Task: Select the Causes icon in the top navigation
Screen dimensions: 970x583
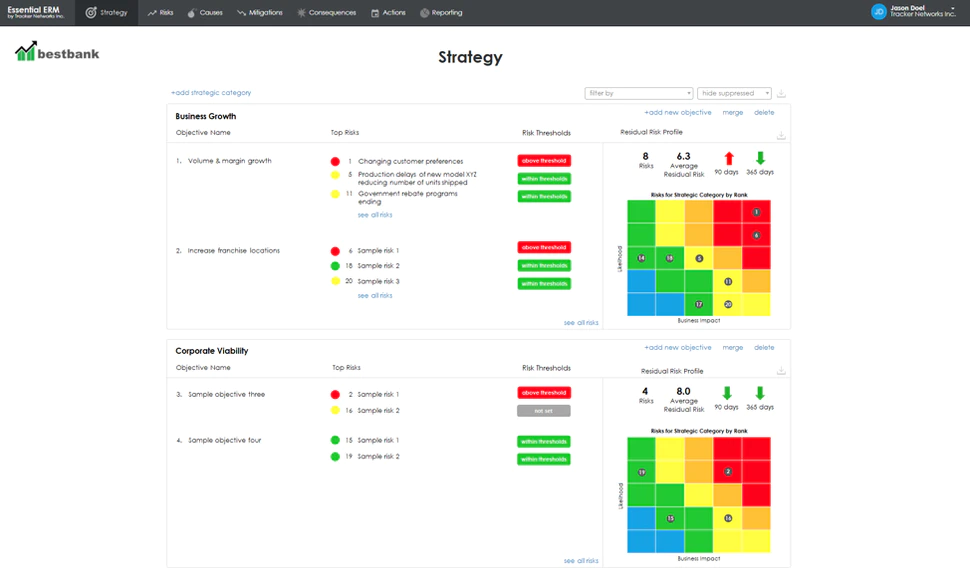Action: click(206, 13)
